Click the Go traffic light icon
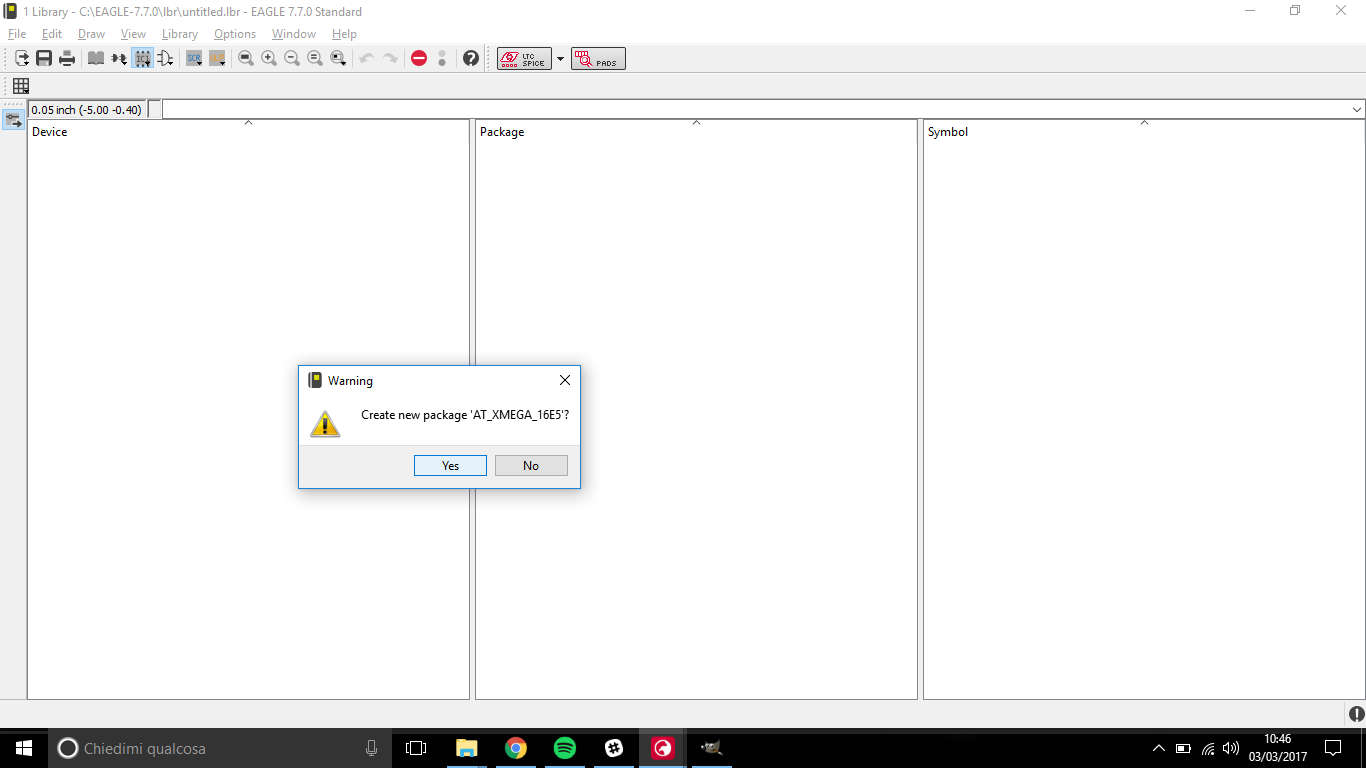 point(442,58)
